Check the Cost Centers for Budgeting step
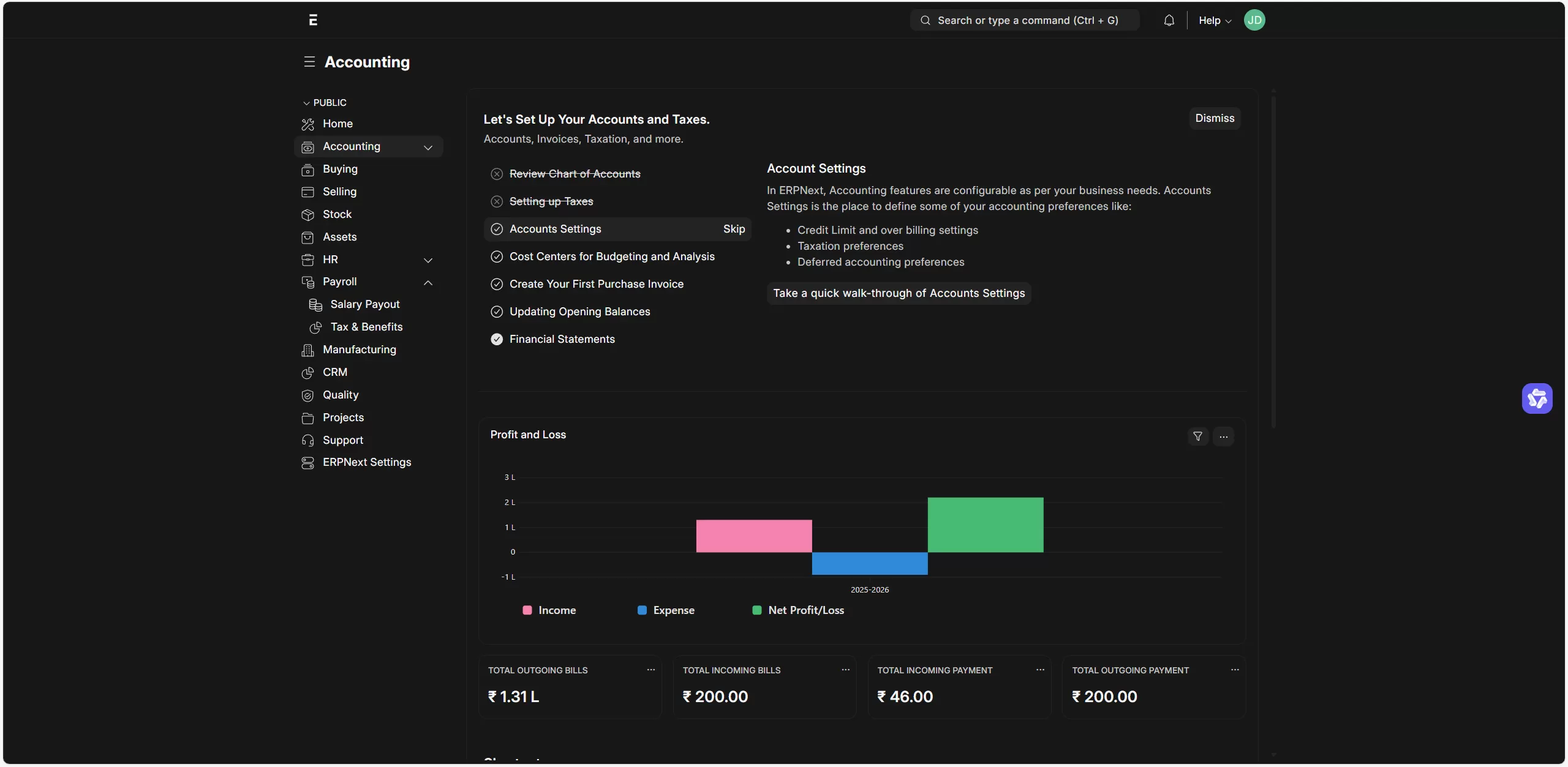 click(497, 256)
